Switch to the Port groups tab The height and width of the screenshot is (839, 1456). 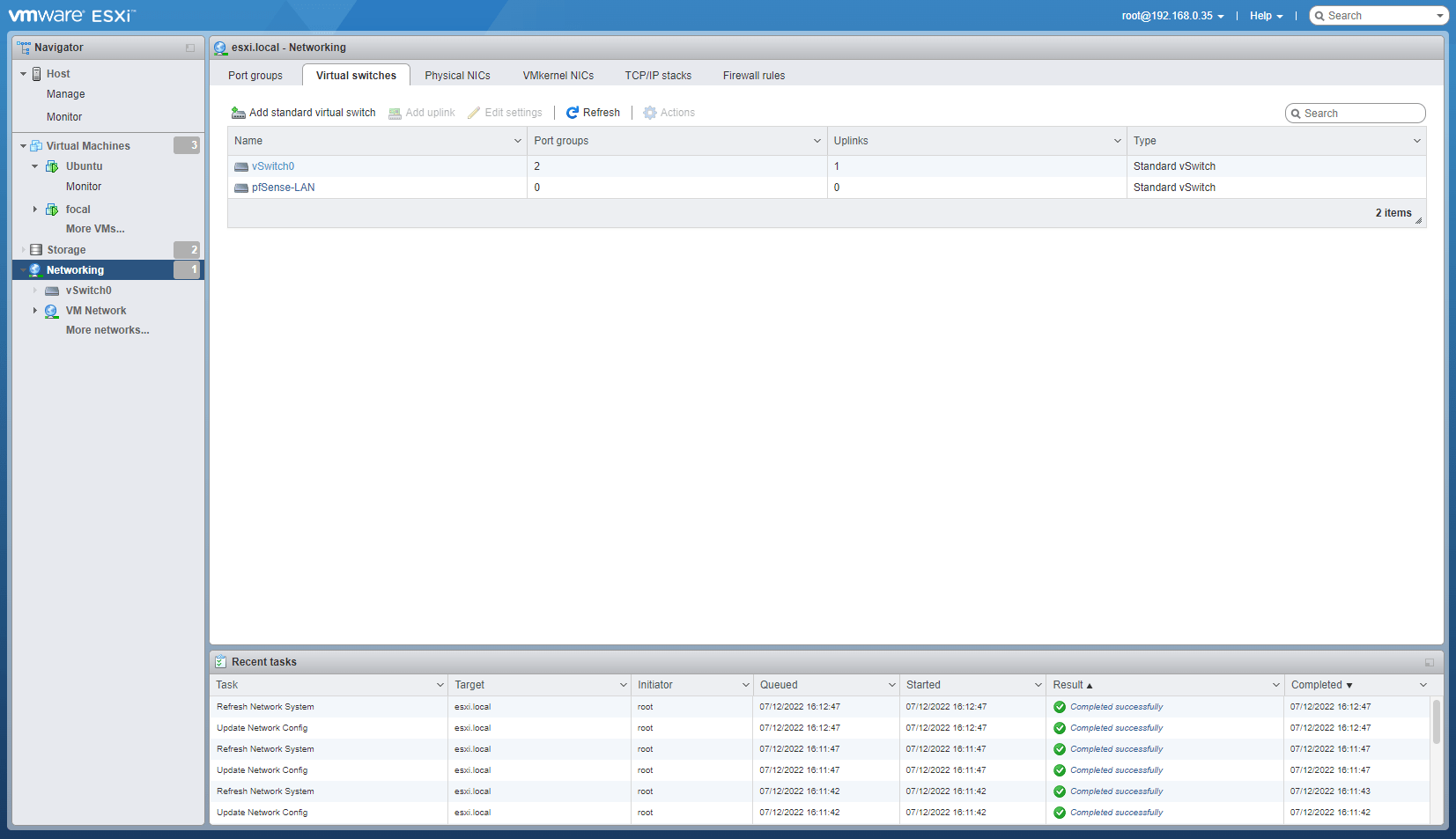255,76
